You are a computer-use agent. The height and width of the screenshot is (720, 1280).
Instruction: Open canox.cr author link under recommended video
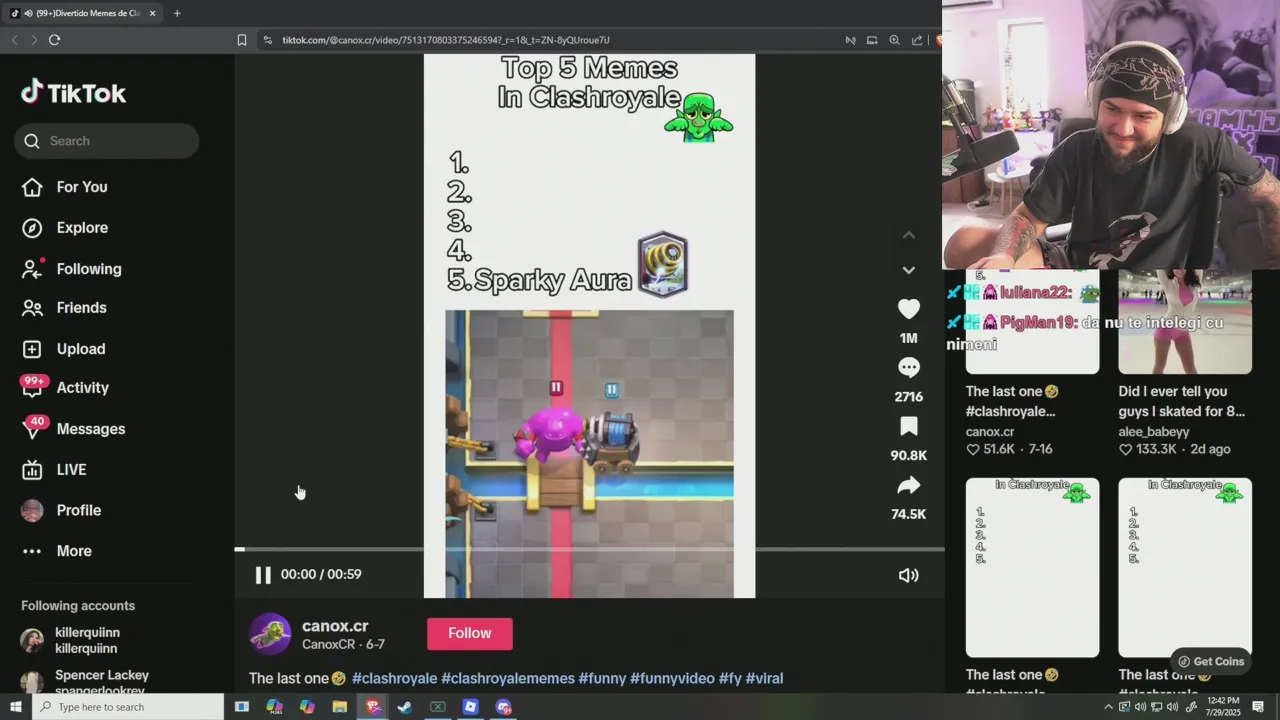coord(990,432)
